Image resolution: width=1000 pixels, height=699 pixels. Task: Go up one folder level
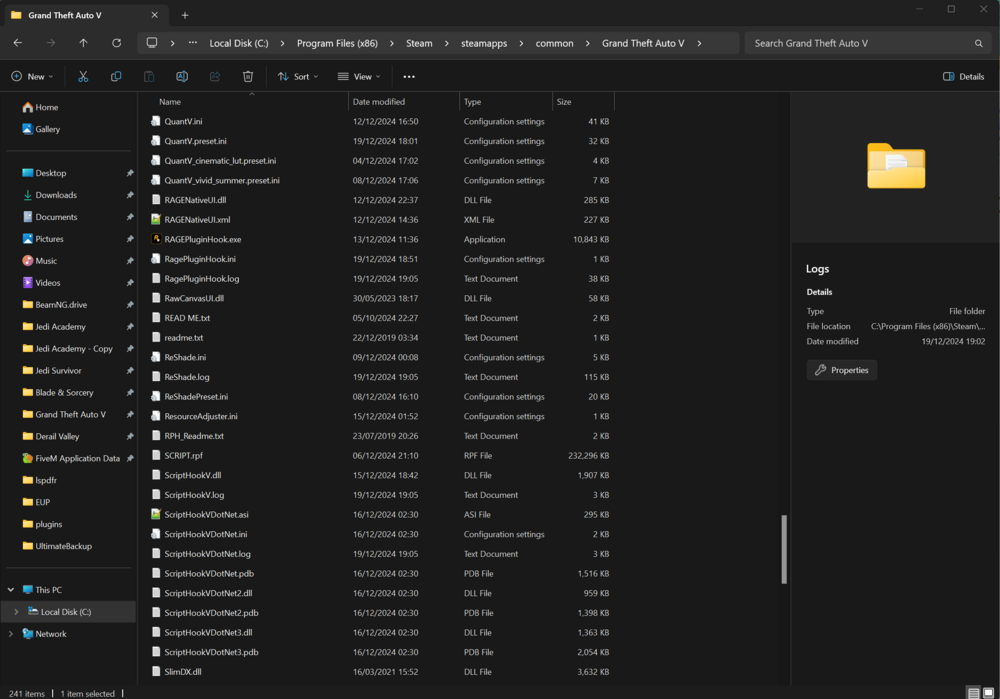click(84, 43)
